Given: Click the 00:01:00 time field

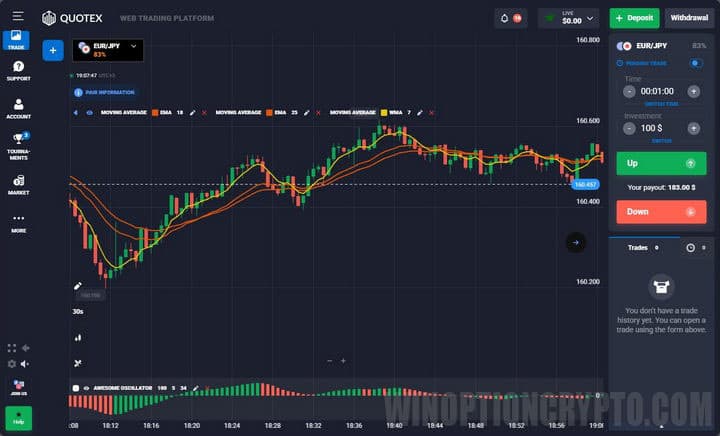Looking at the screenshot, I should pyautogui.click(x=657, y=91).
